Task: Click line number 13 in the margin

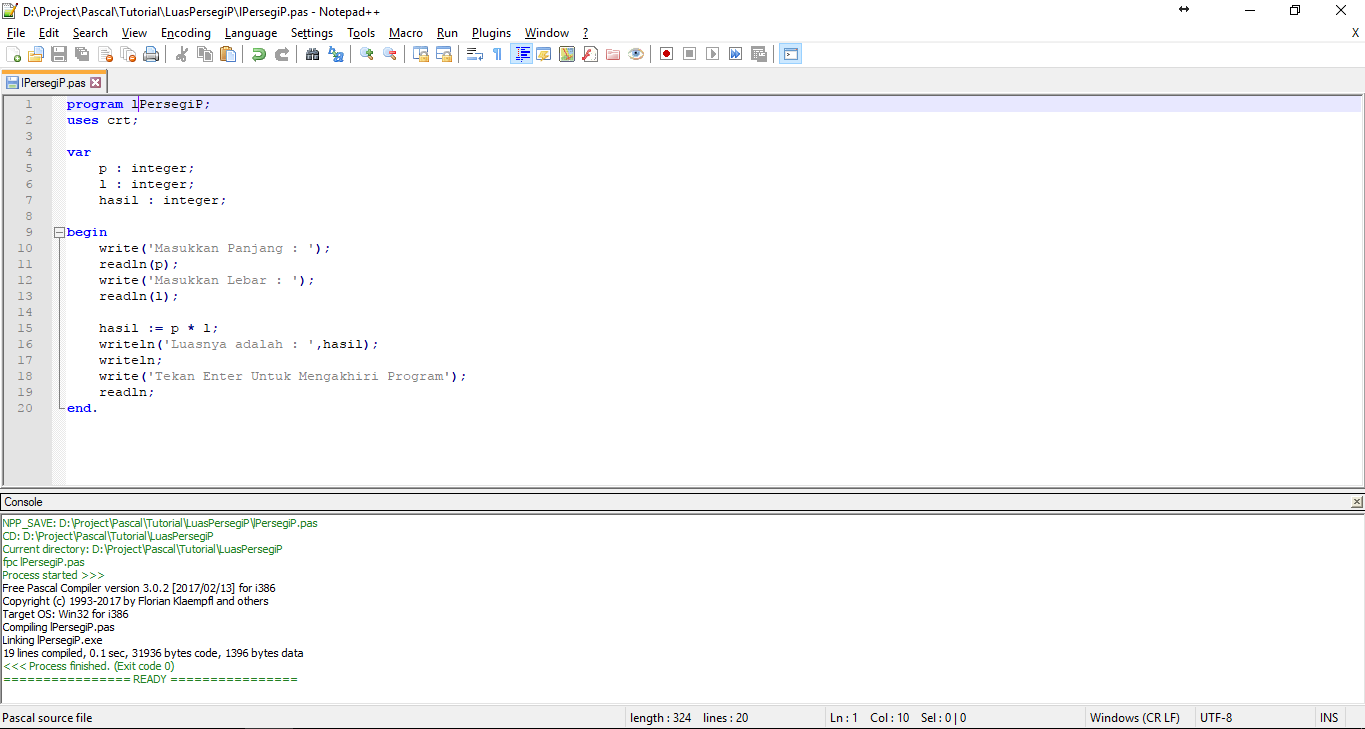Action: 26,296
